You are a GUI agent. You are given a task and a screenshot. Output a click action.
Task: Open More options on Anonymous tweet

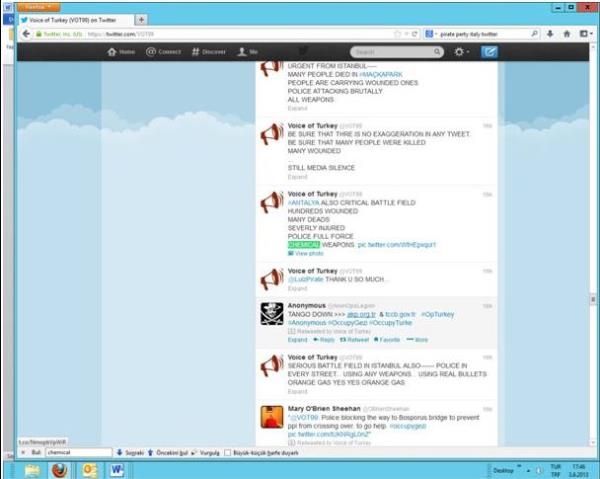(x=418, y=340)
